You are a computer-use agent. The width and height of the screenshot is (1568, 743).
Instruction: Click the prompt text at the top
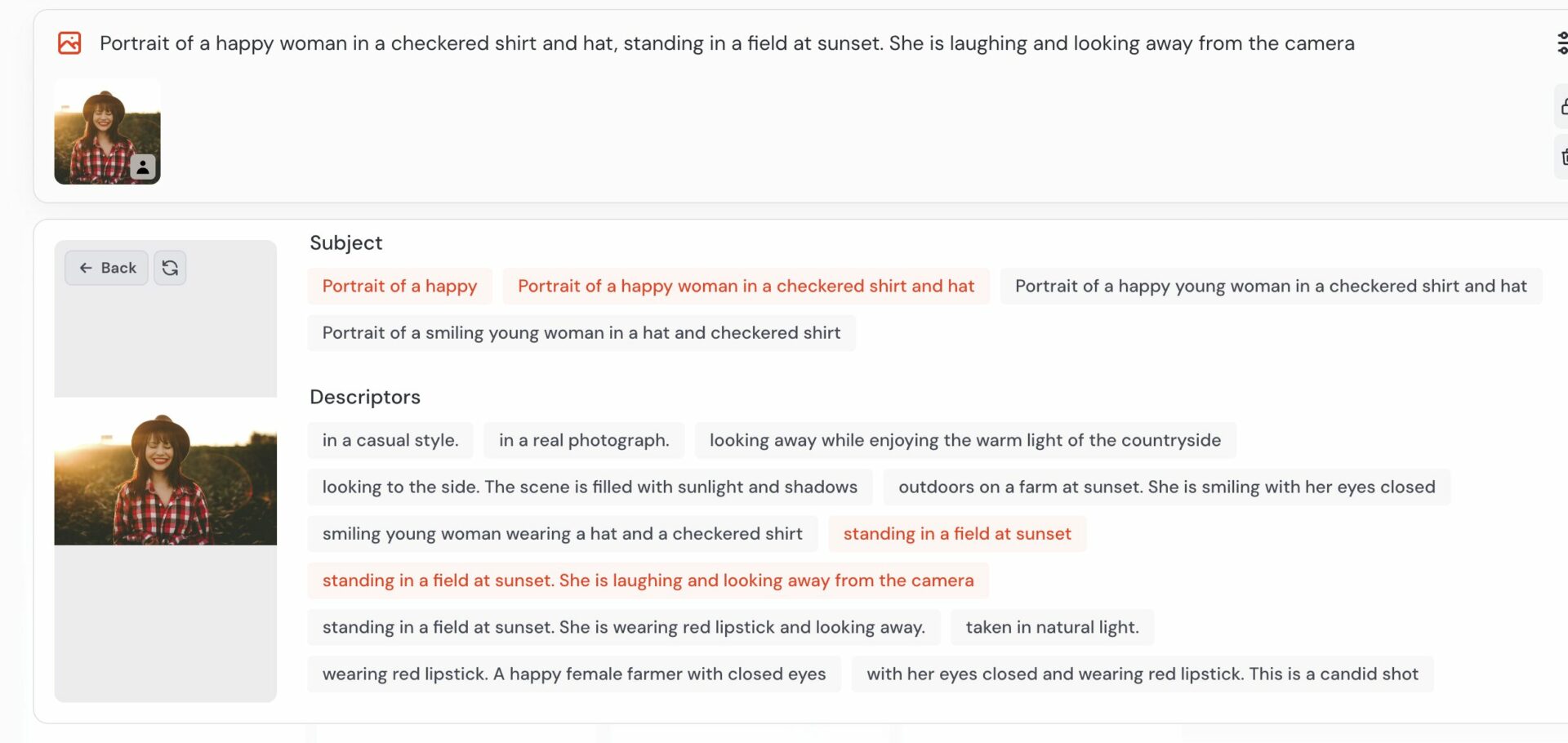coord(726,43)
